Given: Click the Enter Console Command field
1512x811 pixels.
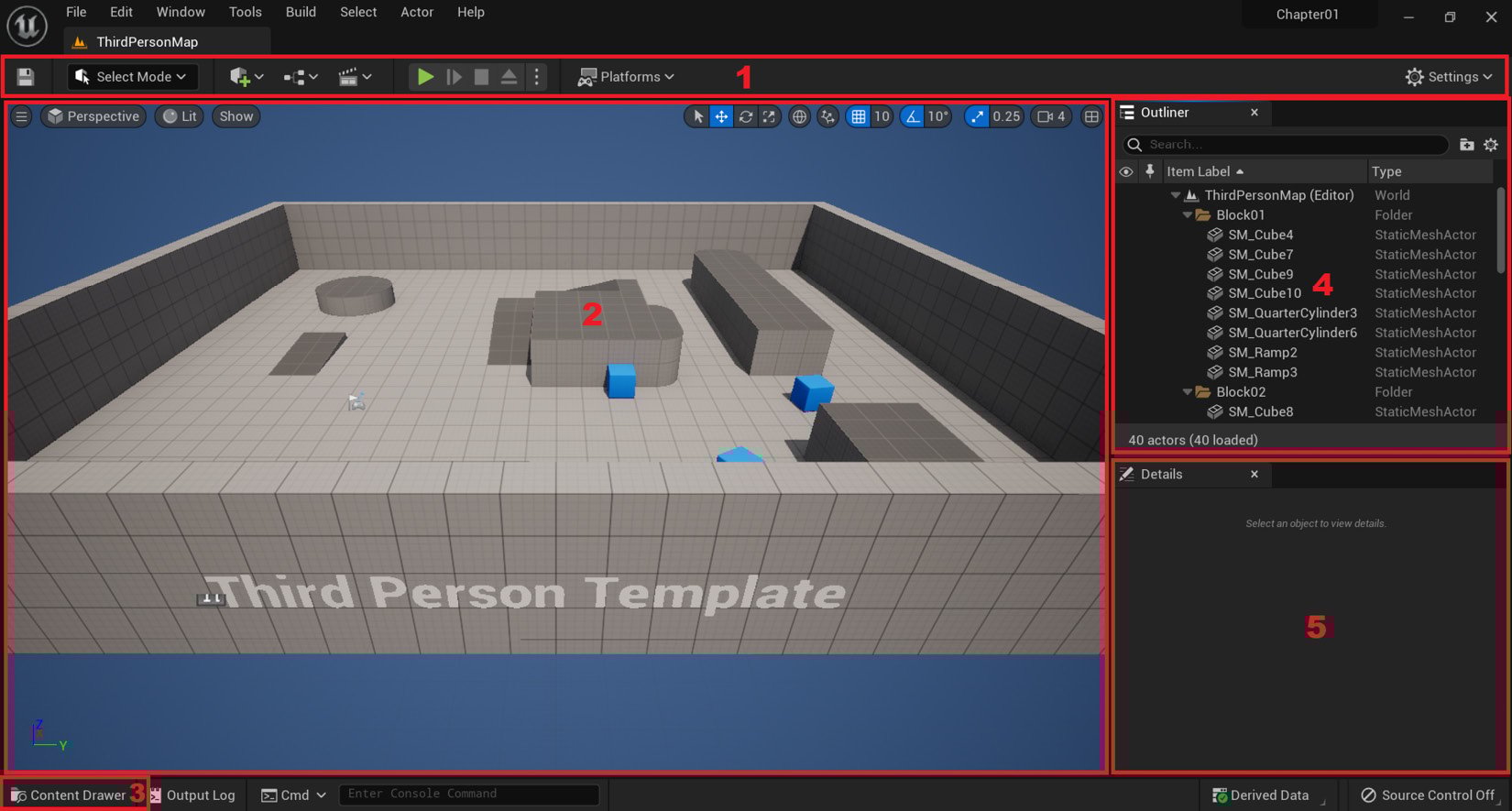Looking at the screenshot, I should tap(469, 795).
